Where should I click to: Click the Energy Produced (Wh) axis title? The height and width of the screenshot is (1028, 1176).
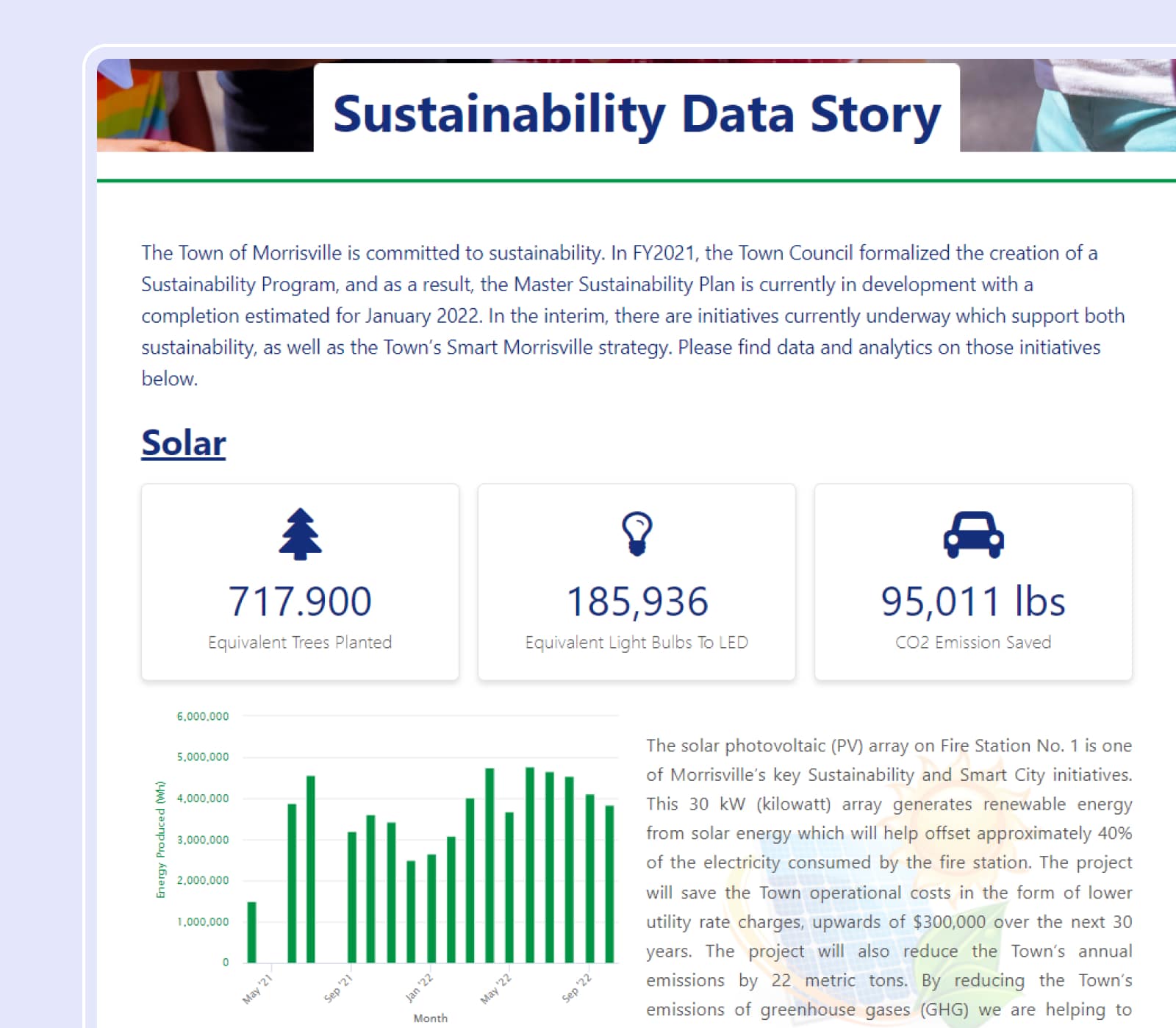[x=161, y=839]
